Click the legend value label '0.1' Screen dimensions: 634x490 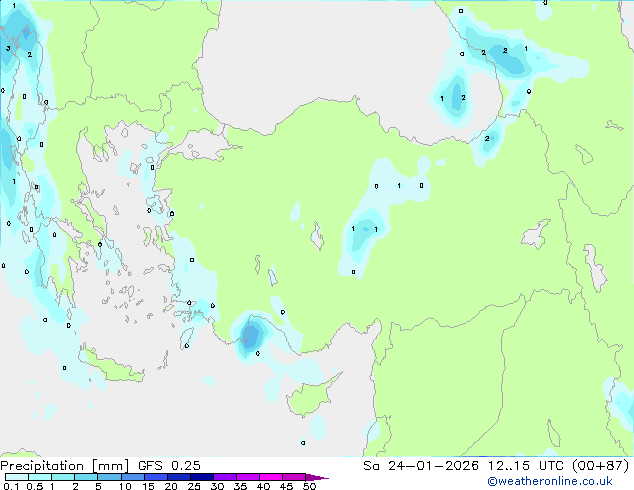tap(11, 486)
